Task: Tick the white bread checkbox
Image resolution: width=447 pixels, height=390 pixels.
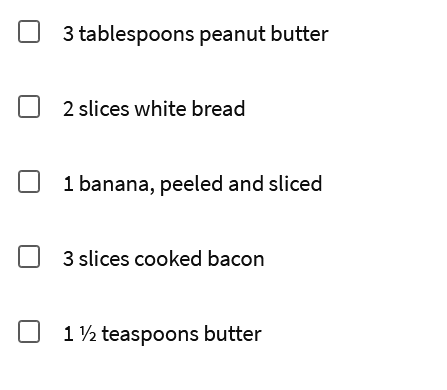Action: (x=29, y=107)
